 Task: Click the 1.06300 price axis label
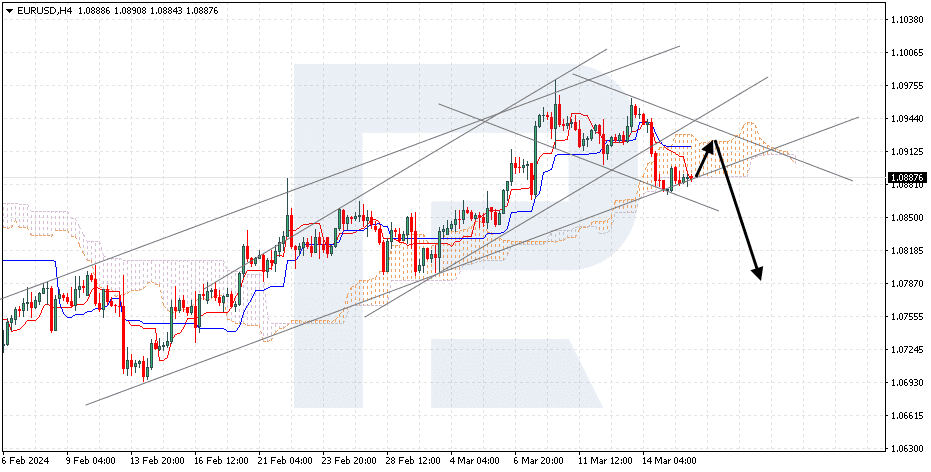(906, 448)
